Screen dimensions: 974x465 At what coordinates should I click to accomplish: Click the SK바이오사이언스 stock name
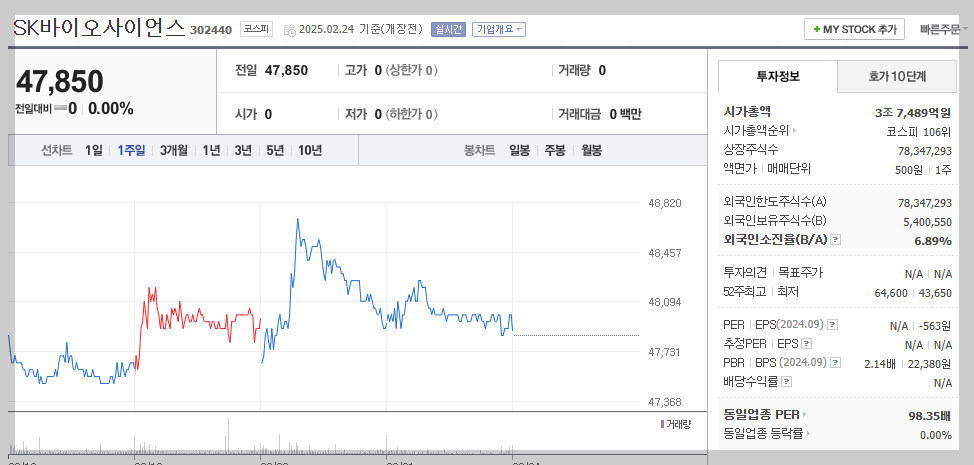[99, 28]
